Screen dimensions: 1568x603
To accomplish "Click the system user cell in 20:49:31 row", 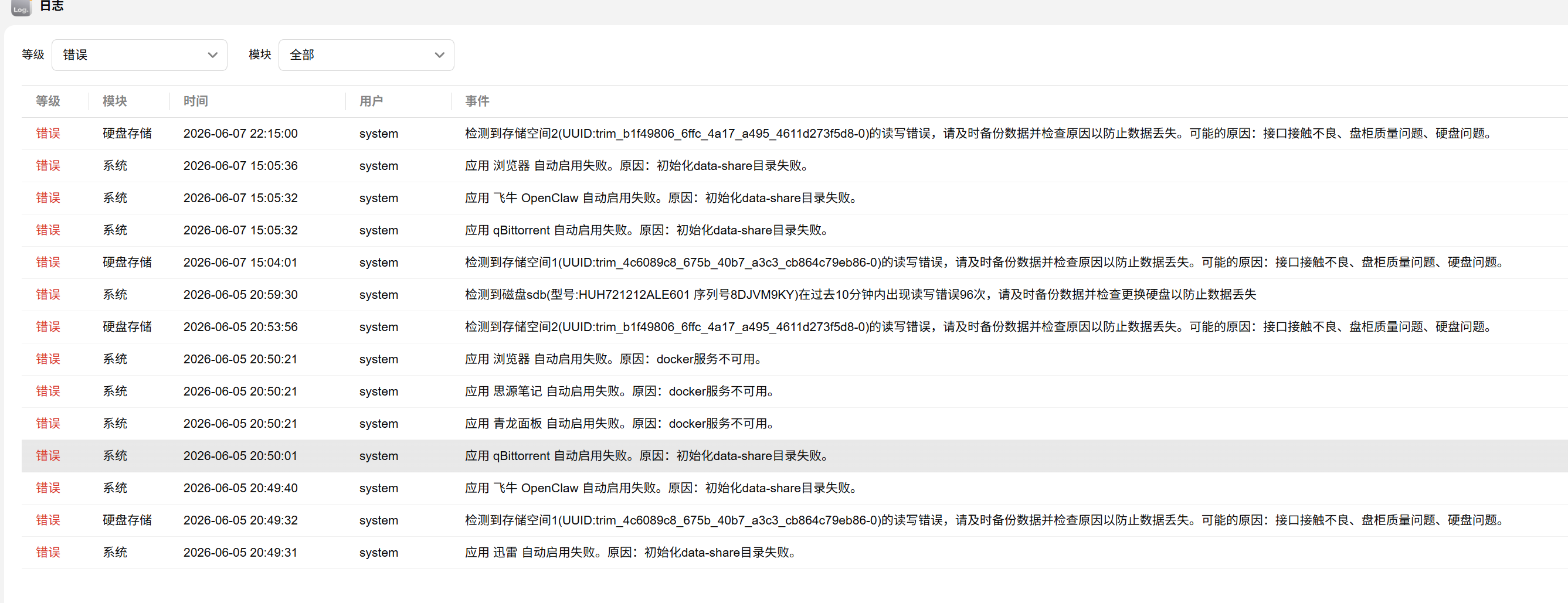I will tap(379, 553).
